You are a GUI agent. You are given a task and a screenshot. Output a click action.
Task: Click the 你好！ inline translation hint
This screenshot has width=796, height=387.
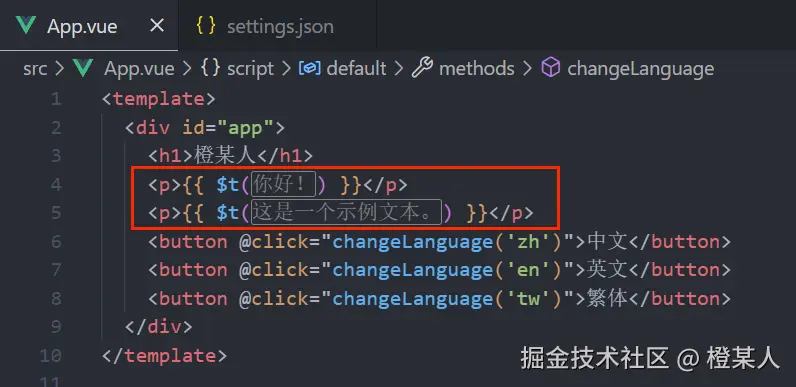coord(283,184)
